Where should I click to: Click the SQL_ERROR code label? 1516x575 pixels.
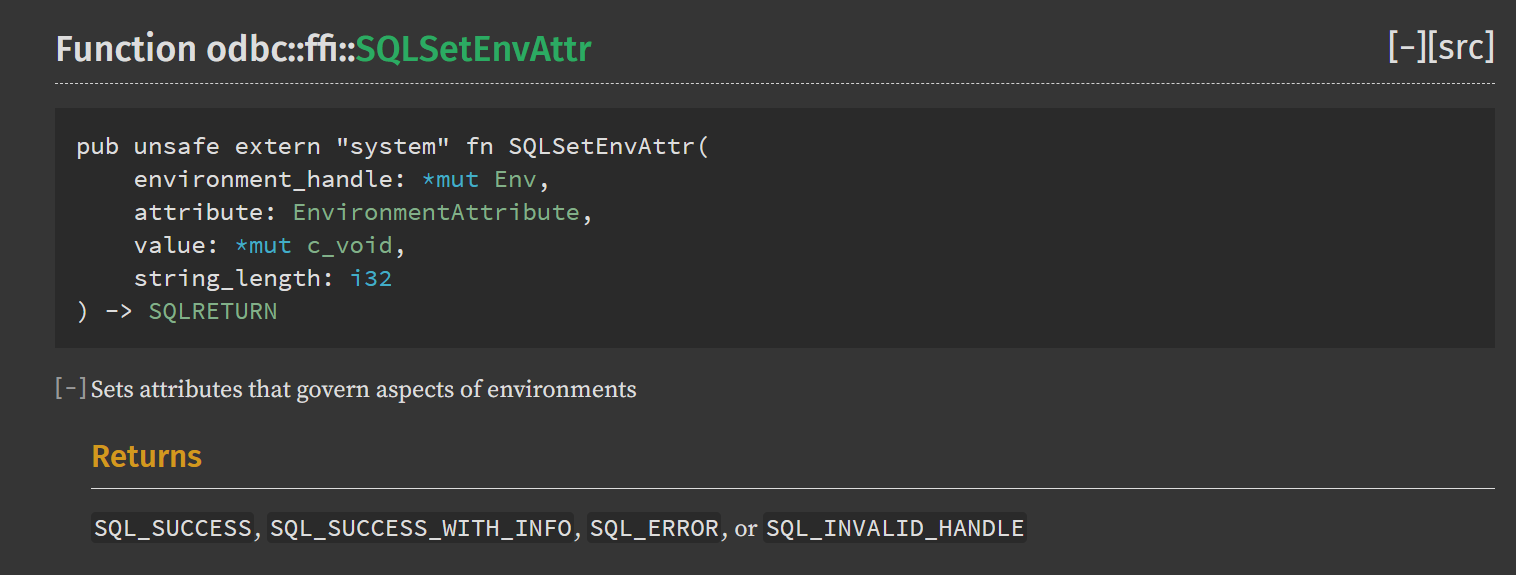(654, 528)
